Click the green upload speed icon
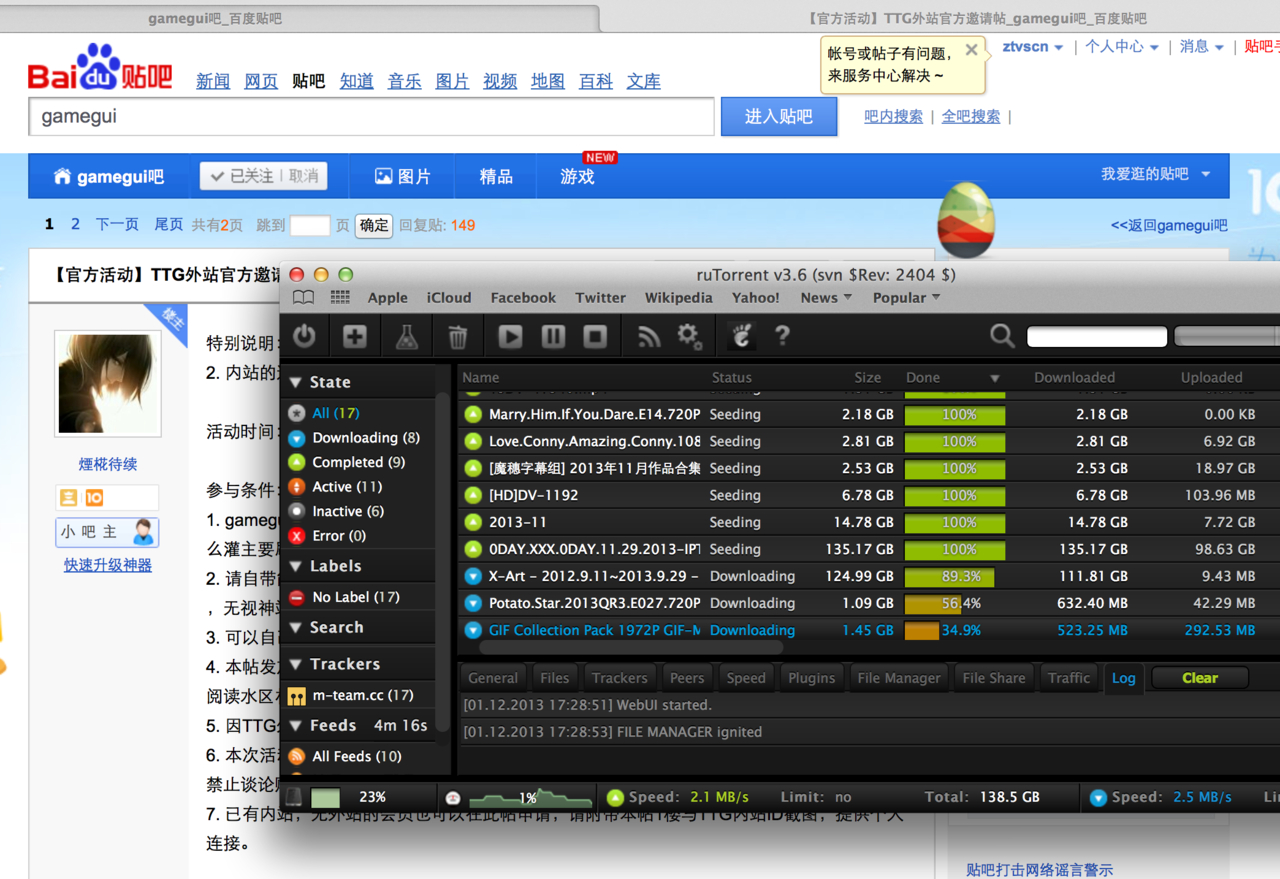Viewport: 1280px width, 879px height. coord(615,797)
